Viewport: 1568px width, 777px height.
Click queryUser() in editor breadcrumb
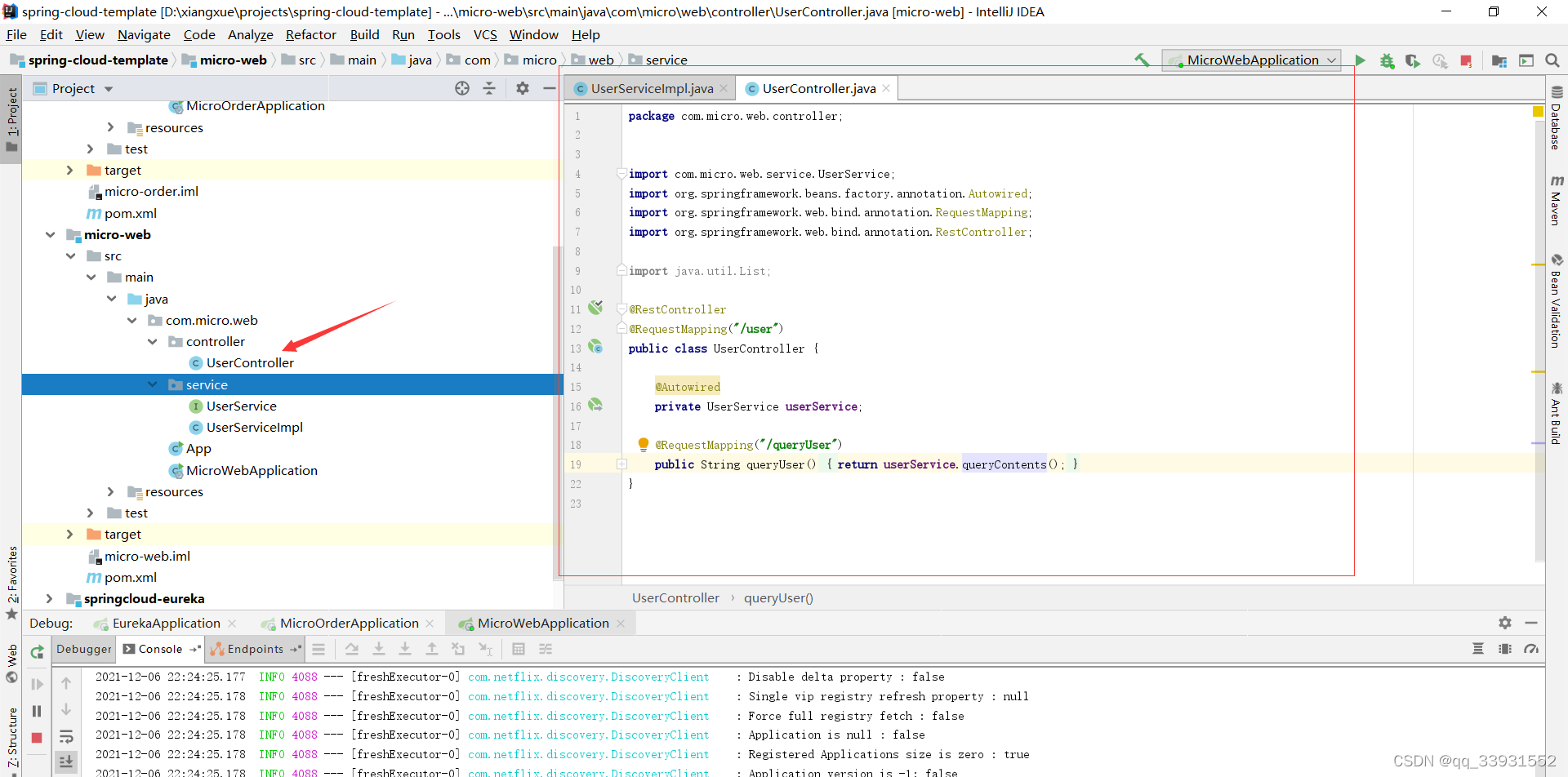point(777,597)
